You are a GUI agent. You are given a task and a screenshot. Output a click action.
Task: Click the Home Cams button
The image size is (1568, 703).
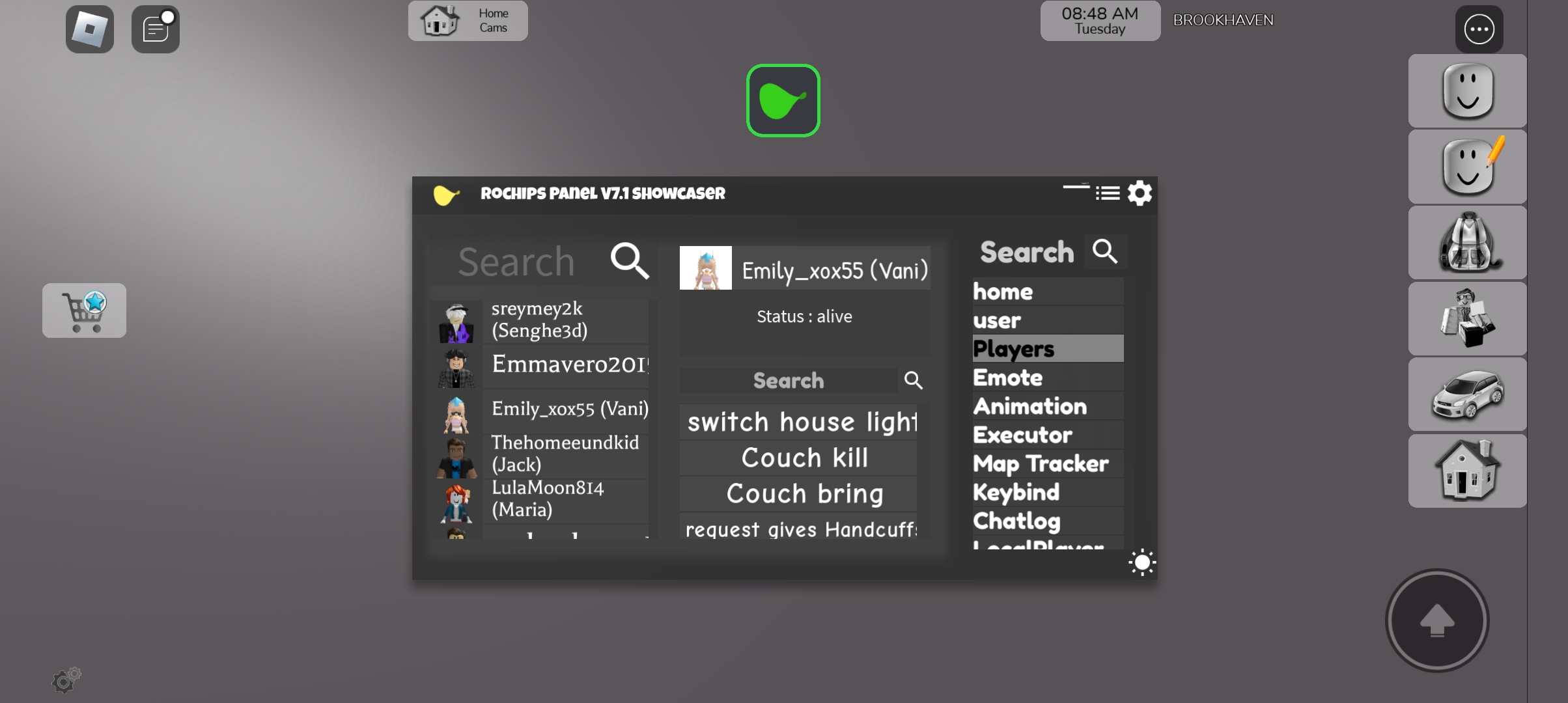pyautogui.click(x=468, y=21)
